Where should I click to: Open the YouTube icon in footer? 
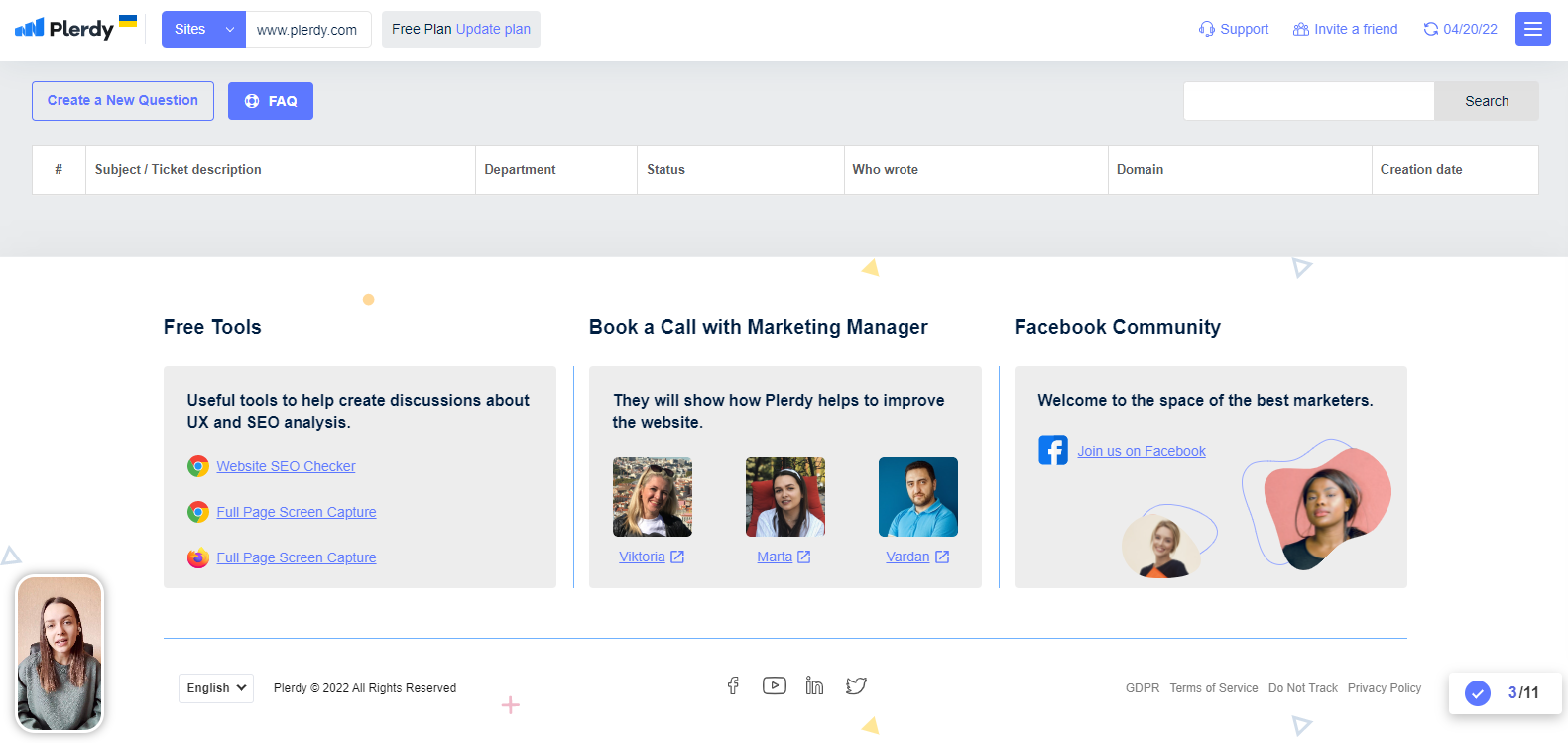(x=774, y=685)
